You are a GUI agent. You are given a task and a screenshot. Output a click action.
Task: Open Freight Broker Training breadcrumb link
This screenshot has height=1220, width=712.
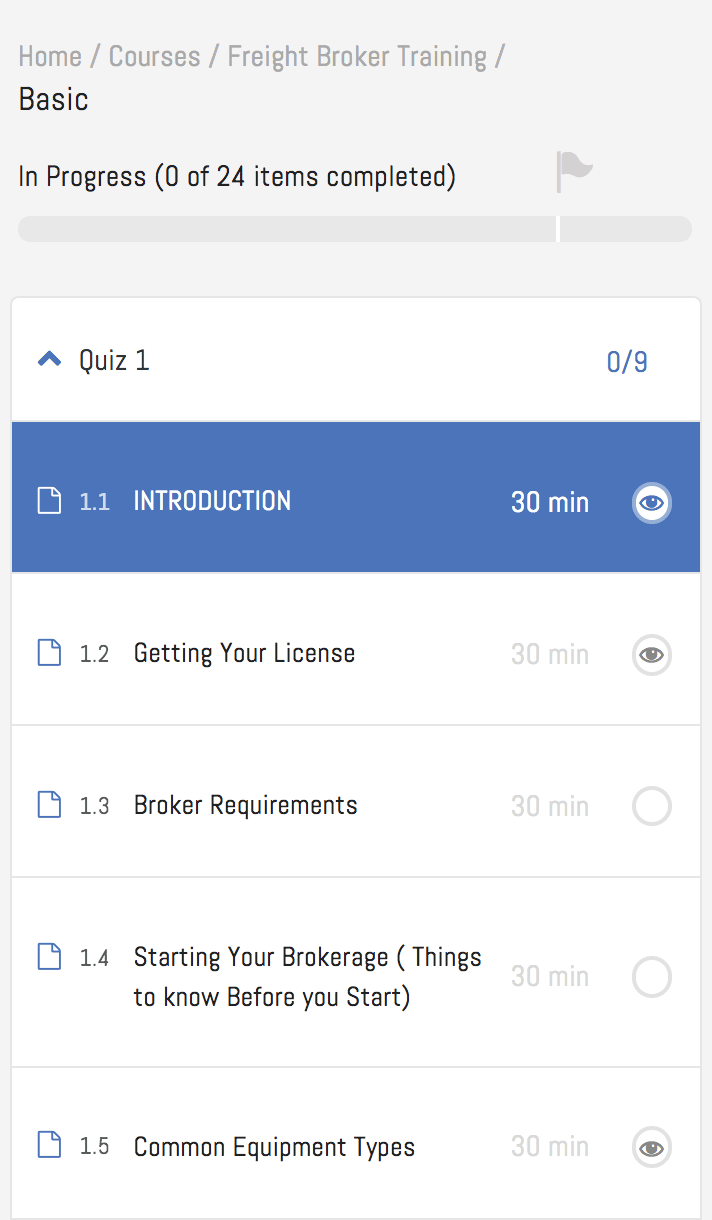click(x=357, y=57)
